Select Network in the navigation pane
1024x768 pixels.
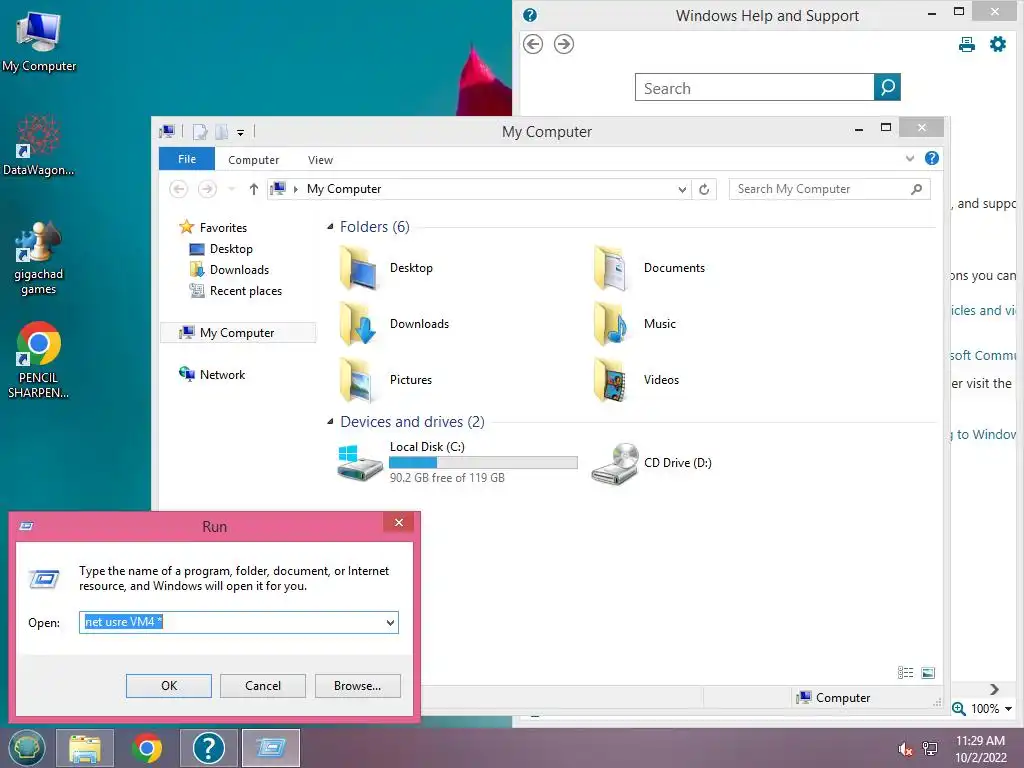point(212,374)
